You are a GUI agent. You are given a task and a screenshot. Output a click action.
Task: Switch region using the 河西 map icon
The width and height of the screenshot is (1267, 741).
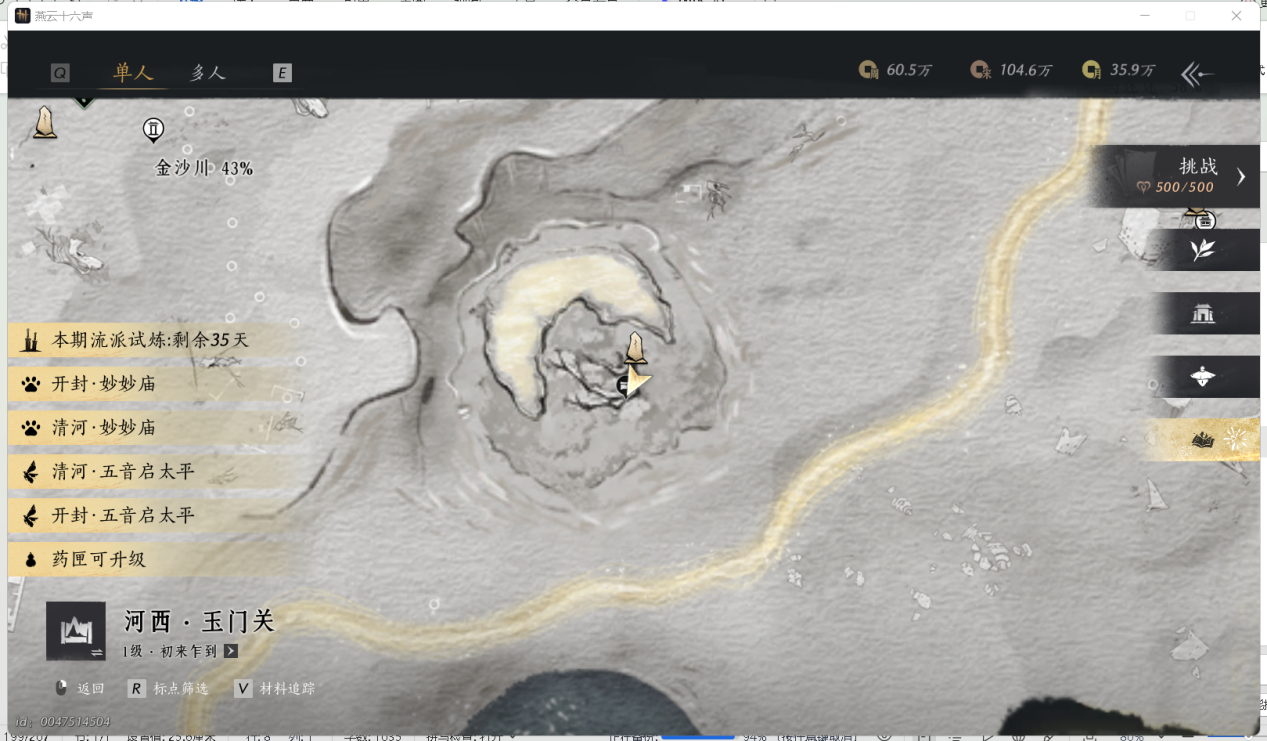pyautogui.click(x=76, y=631)
